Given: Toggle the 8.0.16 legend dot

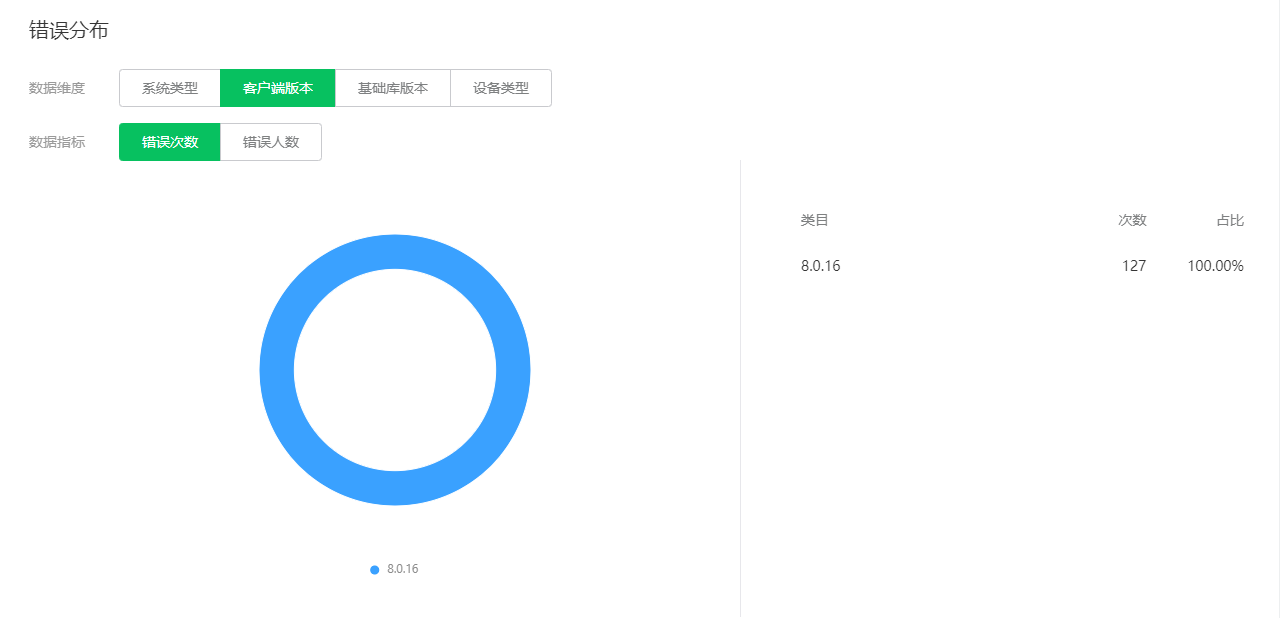Looking at the screenshot, I should click(x=375, y=569).
